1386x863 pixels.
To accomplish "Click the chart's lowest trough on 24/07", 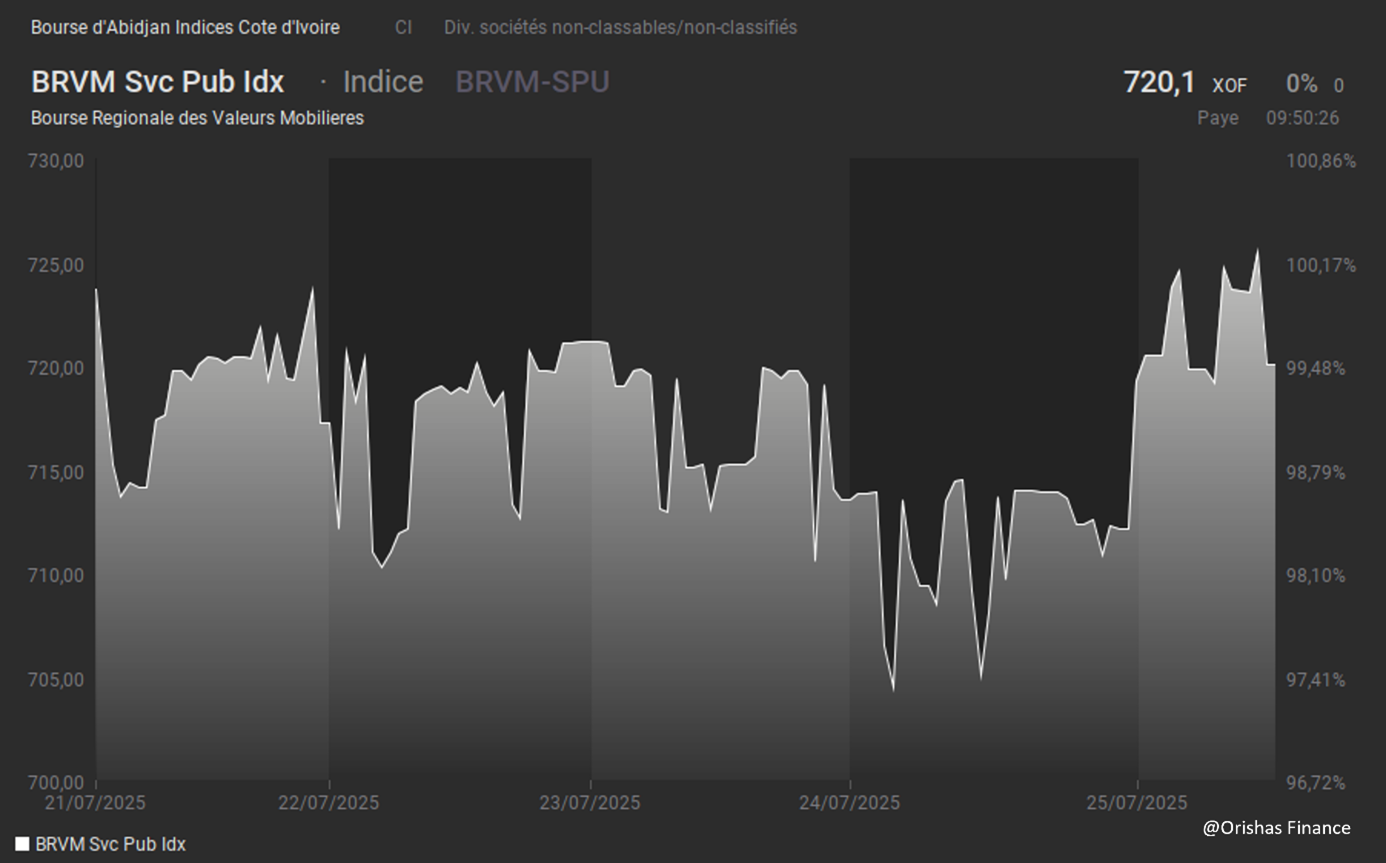I will (893, 690).
